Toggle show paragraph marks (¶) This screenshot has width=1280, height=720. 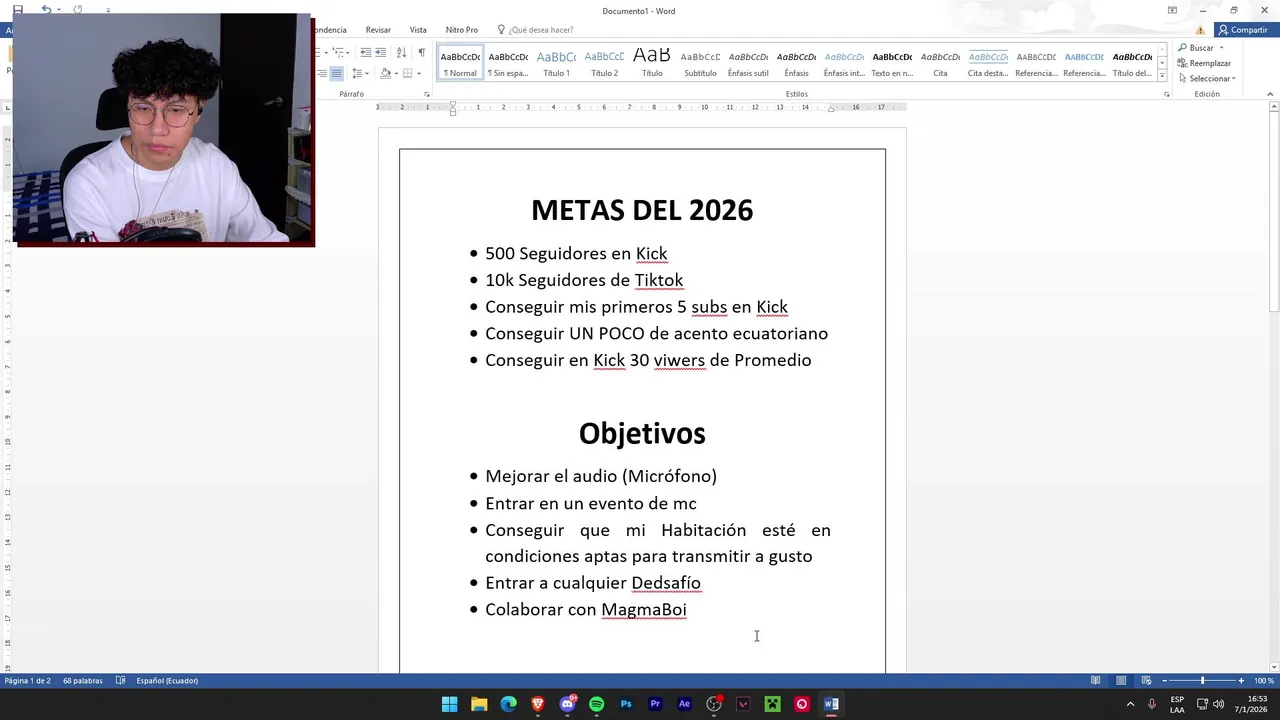(421, 53)
